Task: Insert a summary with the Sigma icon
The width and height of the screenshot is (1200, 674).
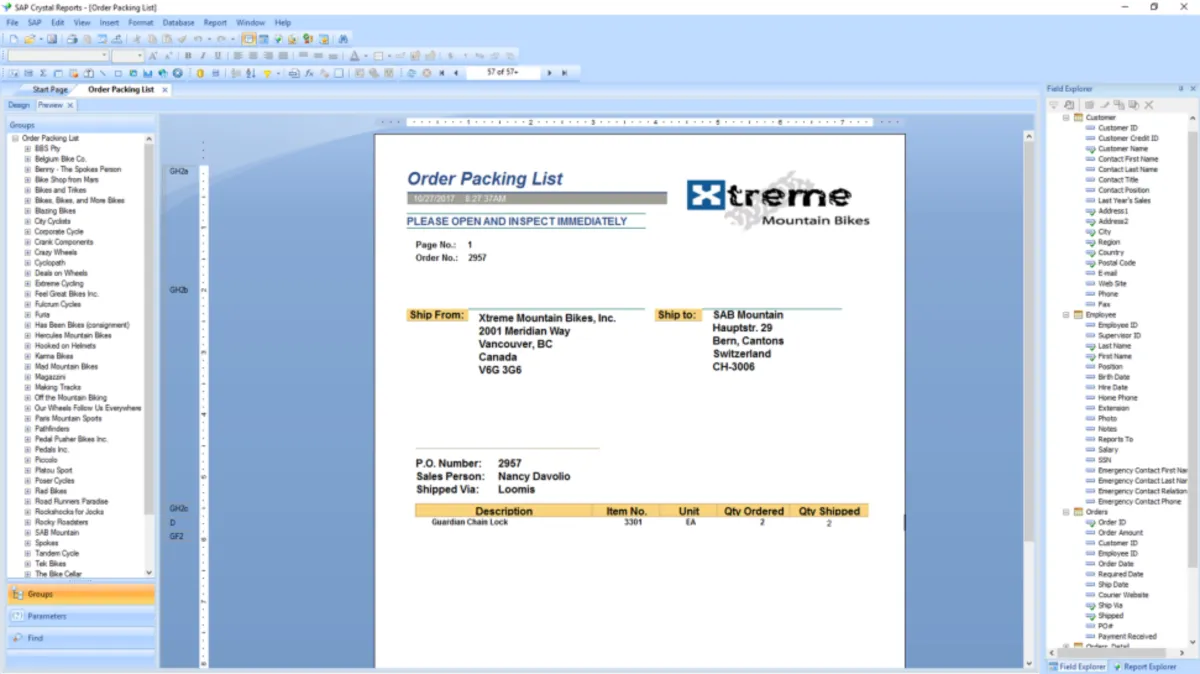Action: (x=43, y=73)
